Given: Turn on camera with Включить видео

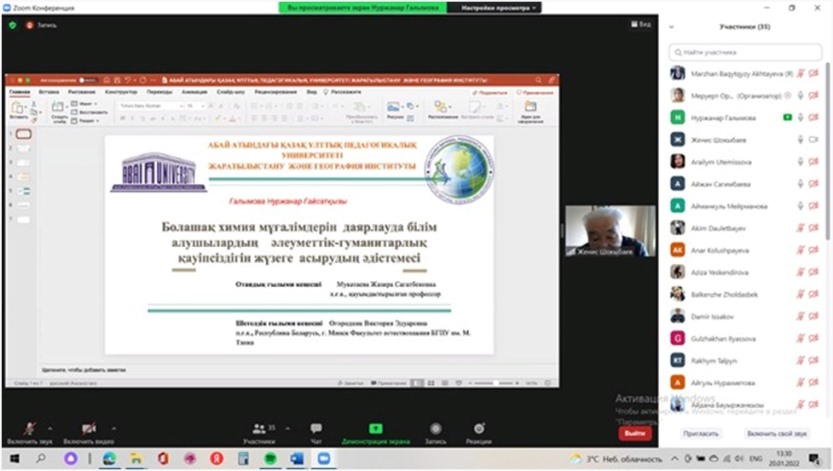Looking at the screenshot, I should click(x=87, y=428).
